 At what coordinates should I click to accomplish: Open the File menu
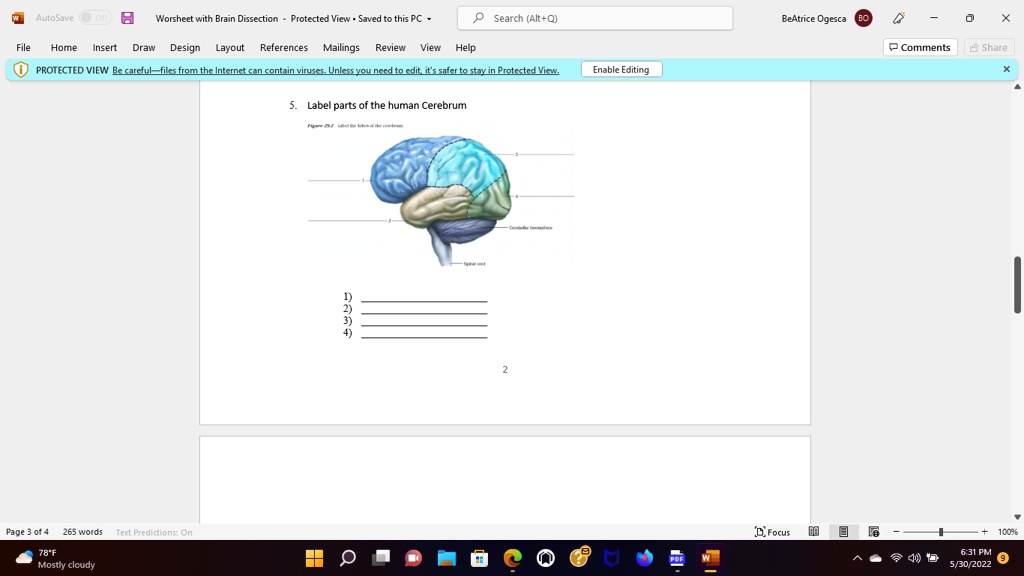coord(24,48)
